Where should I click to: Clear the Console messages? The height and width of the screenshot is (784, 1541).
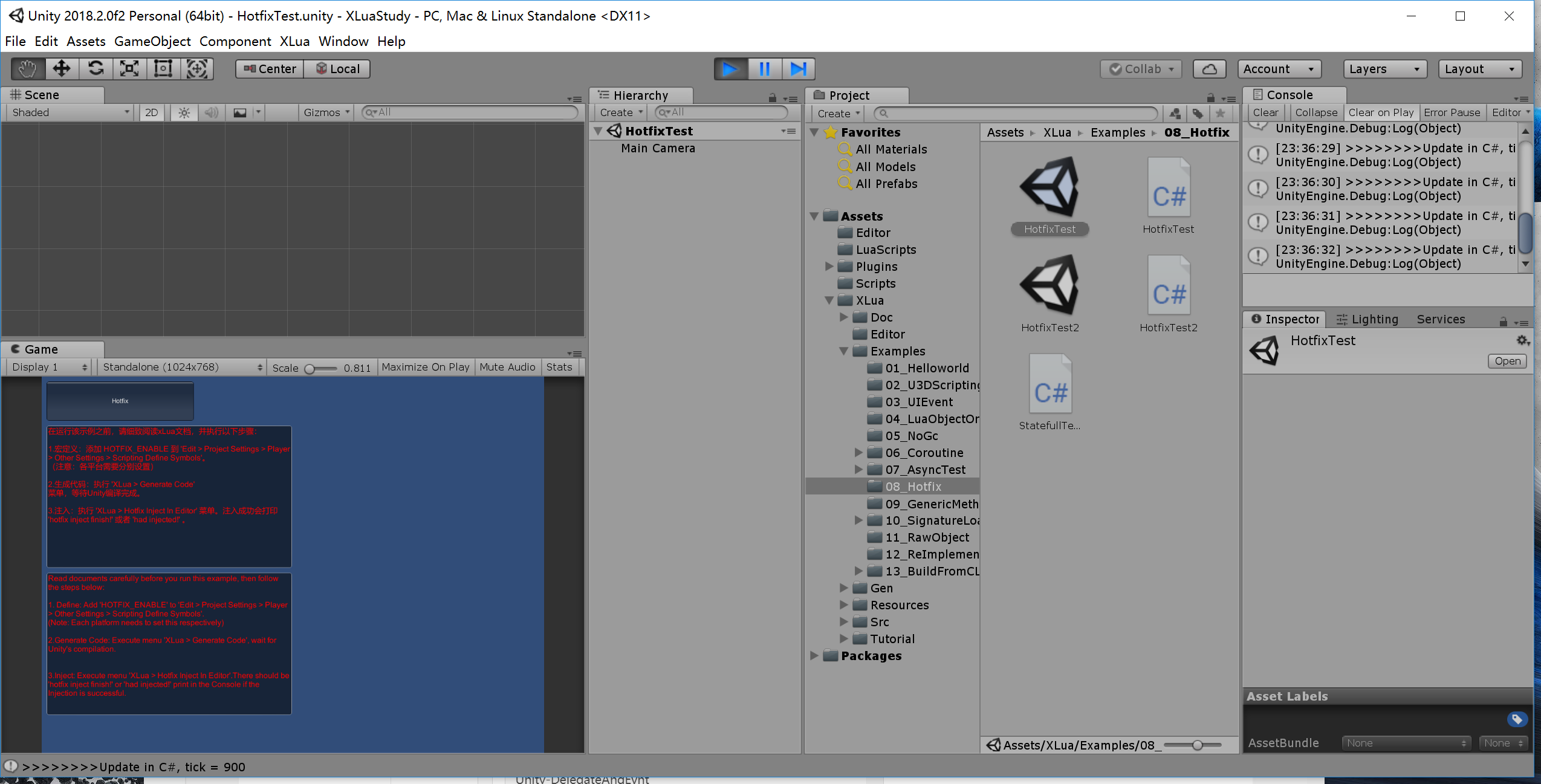pos(1266,112)
